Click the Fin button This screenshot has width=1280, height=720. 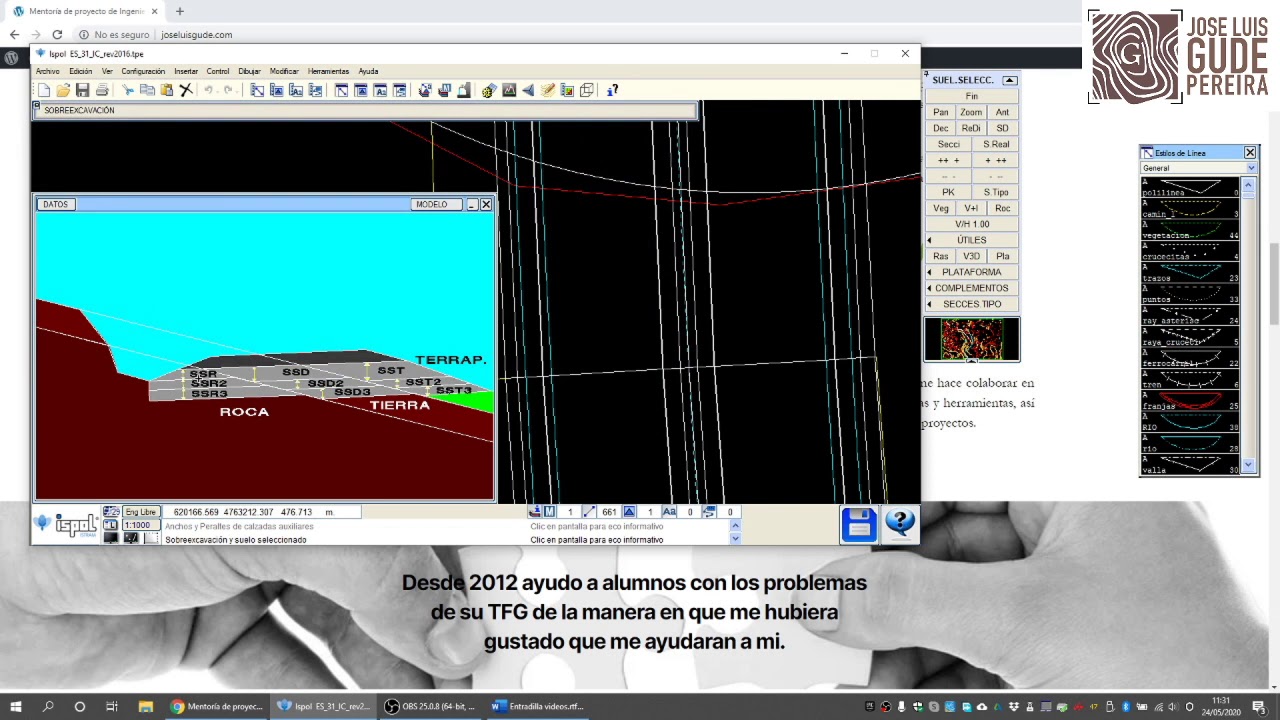(971, 96)
